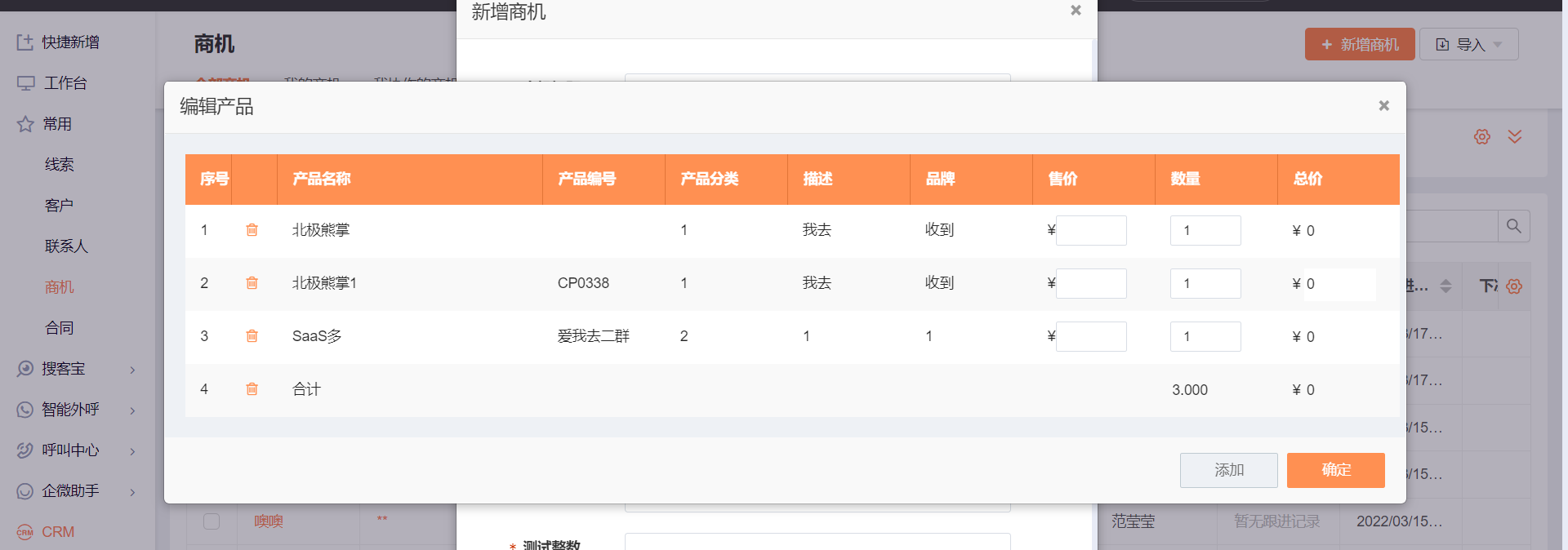Screen dimensions: 1568x550
Task: Click the 爱我去二群 cell
Action: coord(594,336)
